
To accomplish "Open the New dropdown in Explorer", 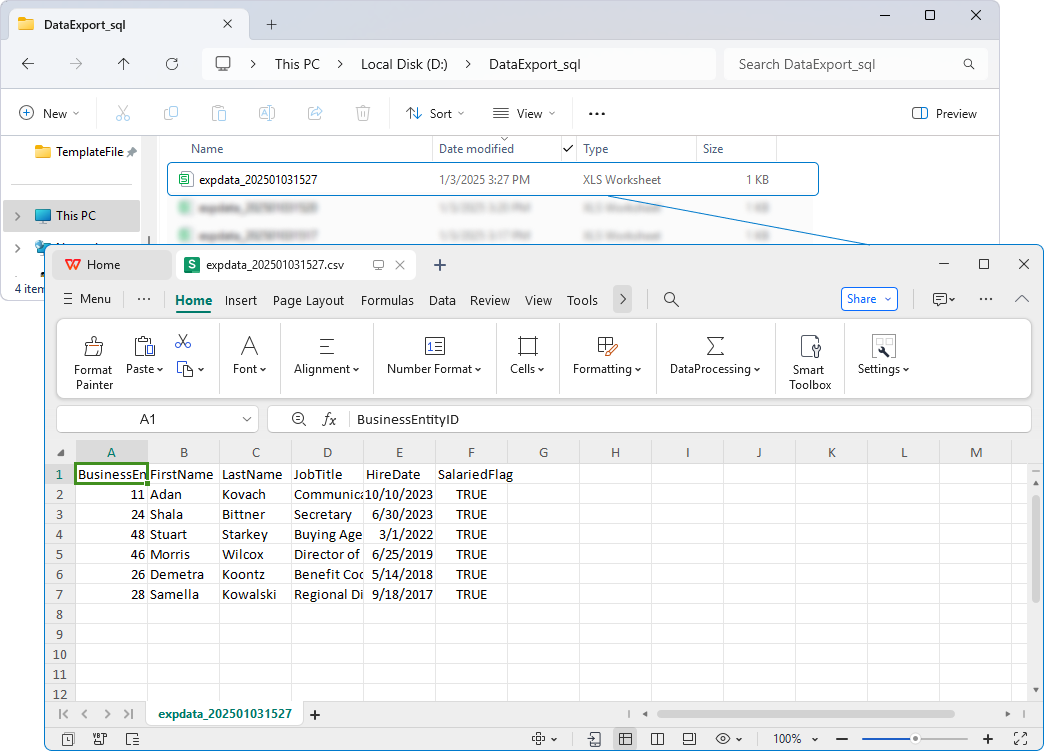I will 49,114.
